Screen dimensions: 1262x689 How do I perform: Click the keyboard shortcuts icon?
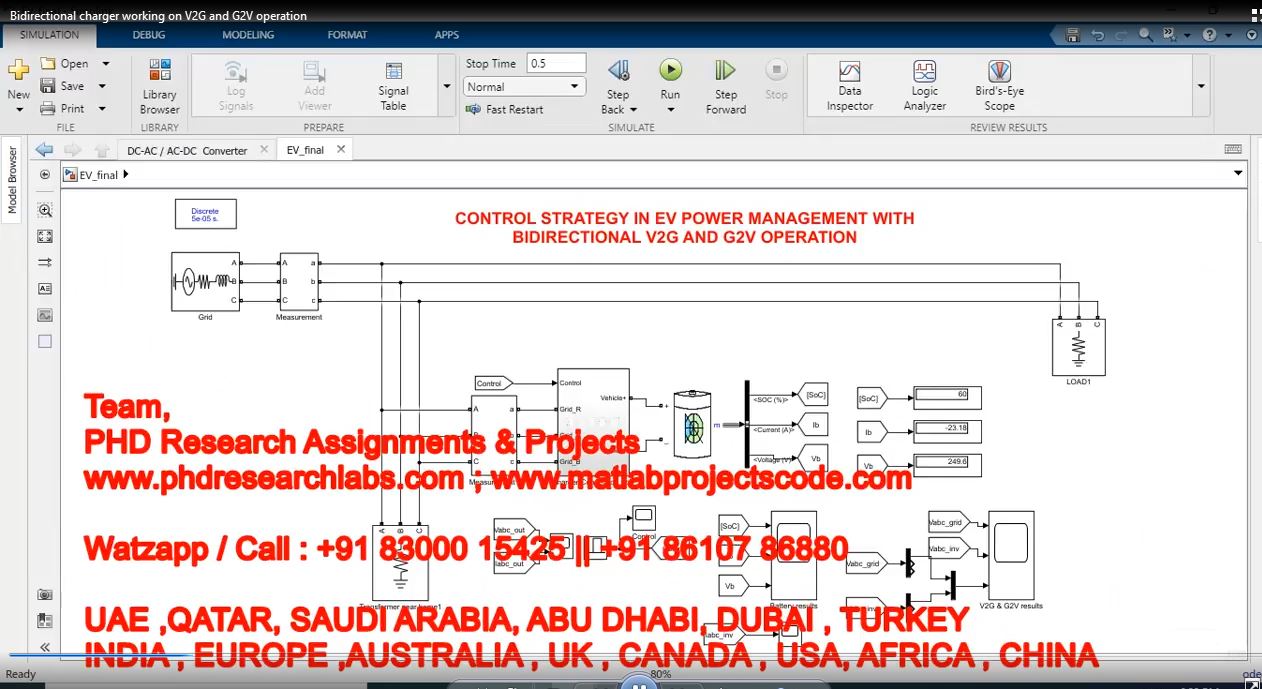pos(1235,149)
